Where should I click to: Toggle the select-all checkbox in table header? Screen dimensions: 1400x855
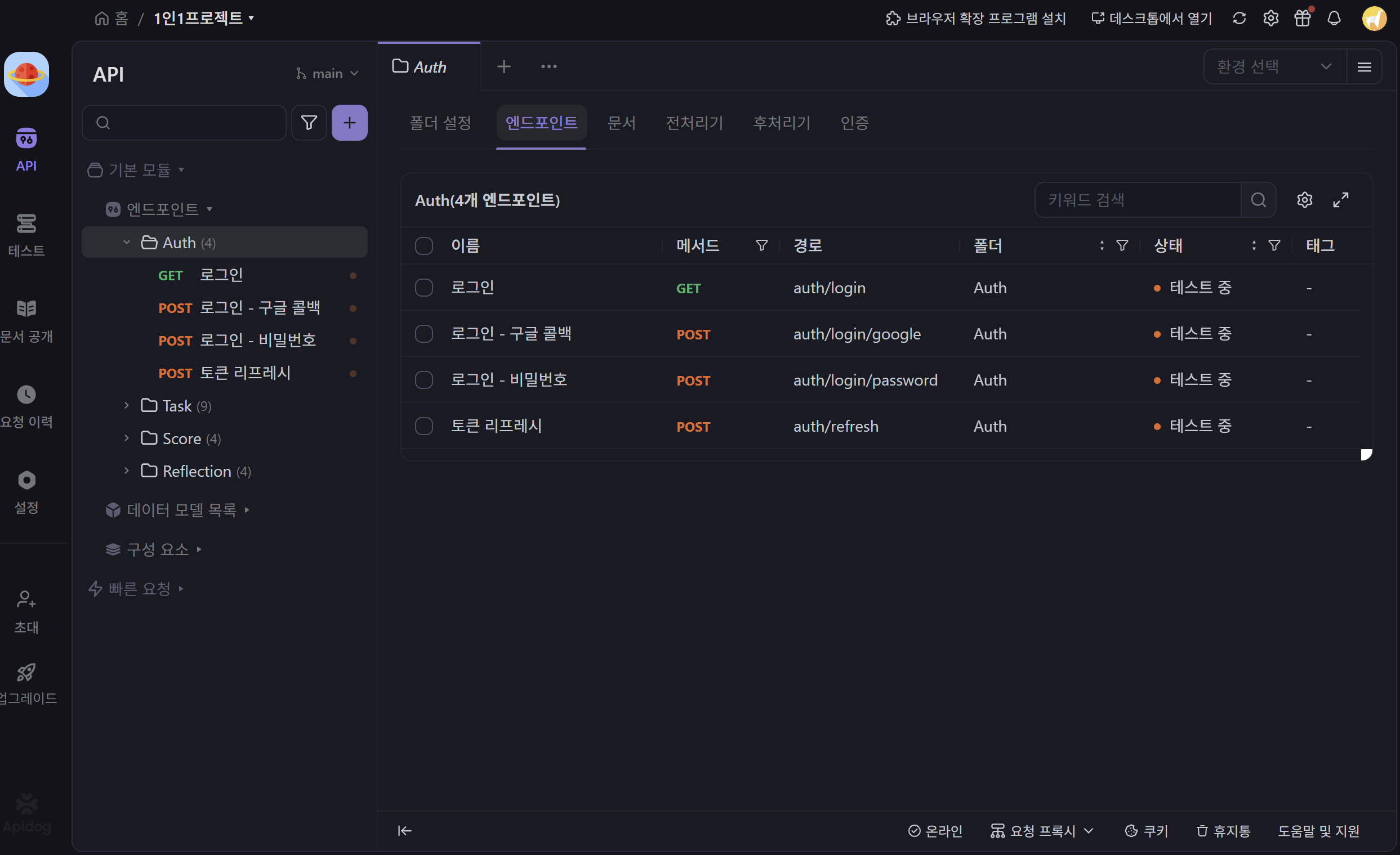[x=424, y=246]
